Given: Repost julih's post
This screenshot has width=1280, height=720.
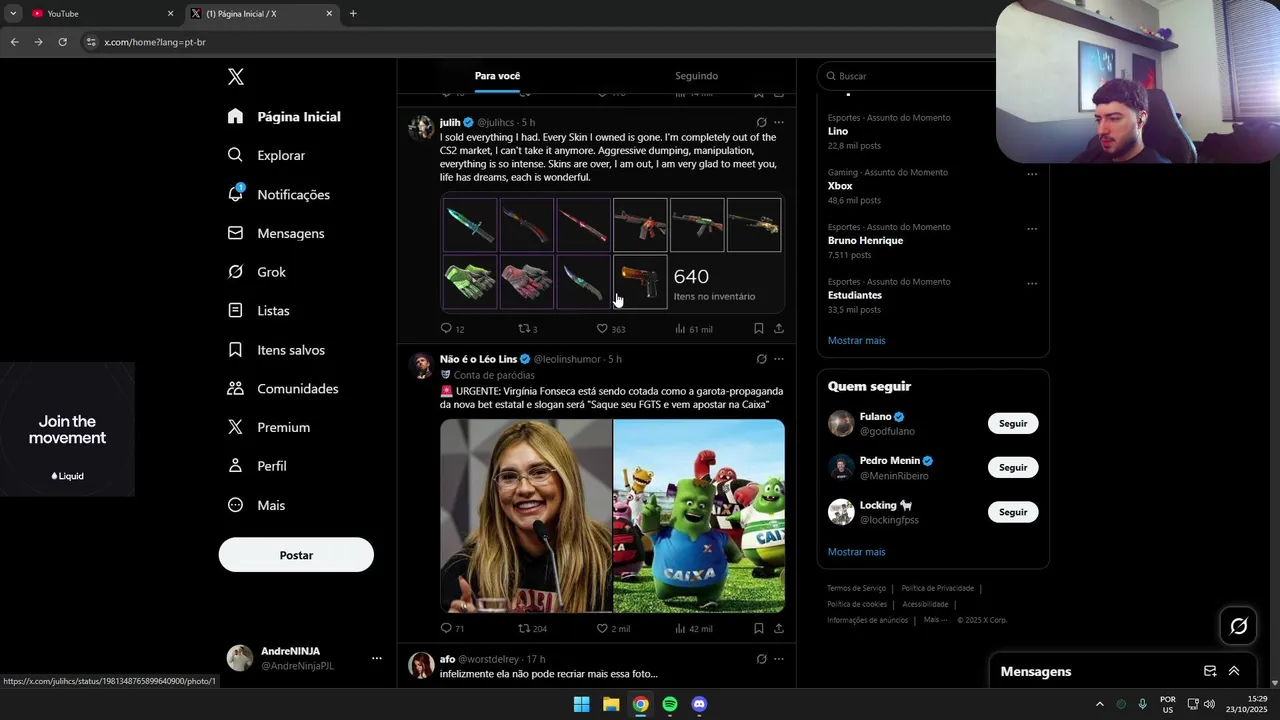Looking at the screenshot, I should coord(527,329).
